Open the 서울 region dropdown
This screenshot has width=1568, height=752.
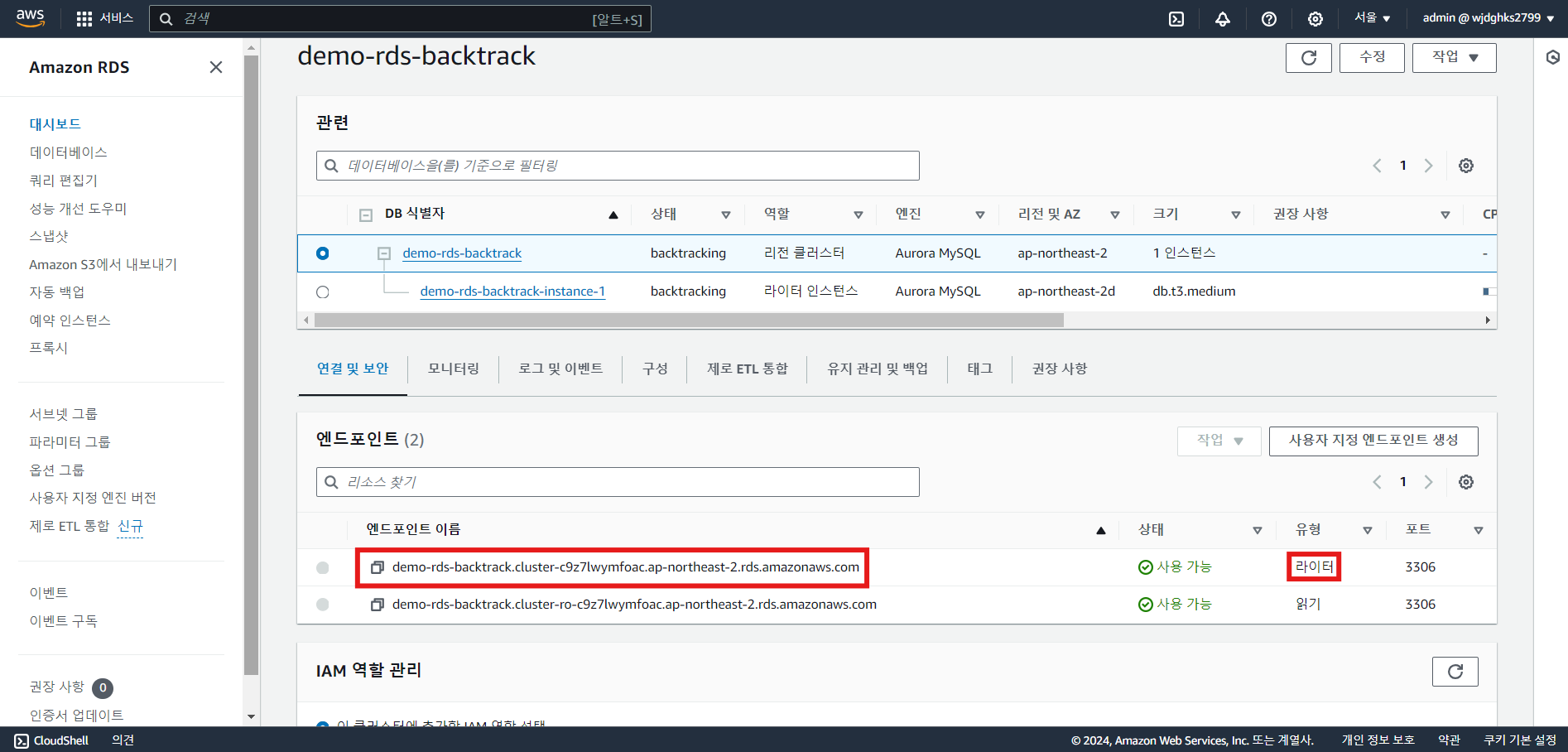[1372, 18]
